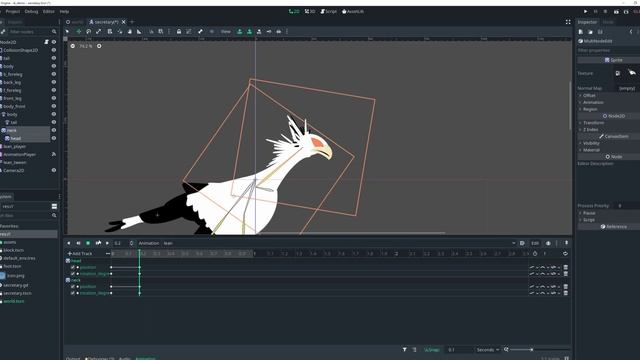Open the animation Edit menu
Image resolution: width=640 pixels, height=360 pixels.
pos(535,243)
